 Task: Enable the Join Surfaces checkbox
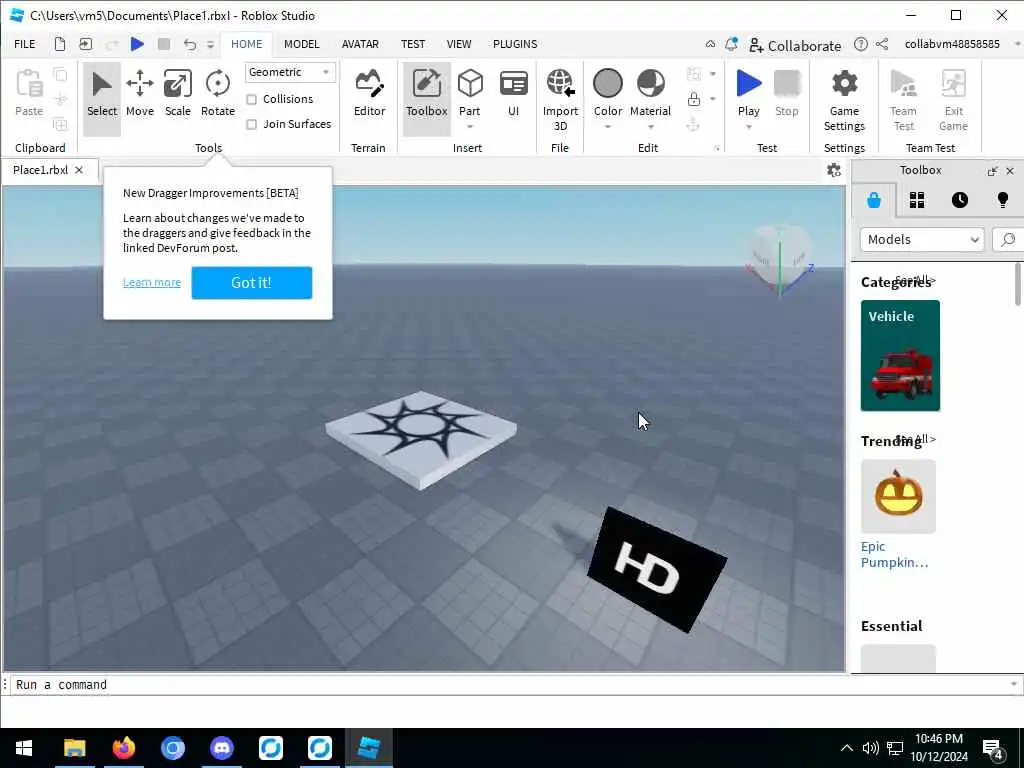(251, 124)
